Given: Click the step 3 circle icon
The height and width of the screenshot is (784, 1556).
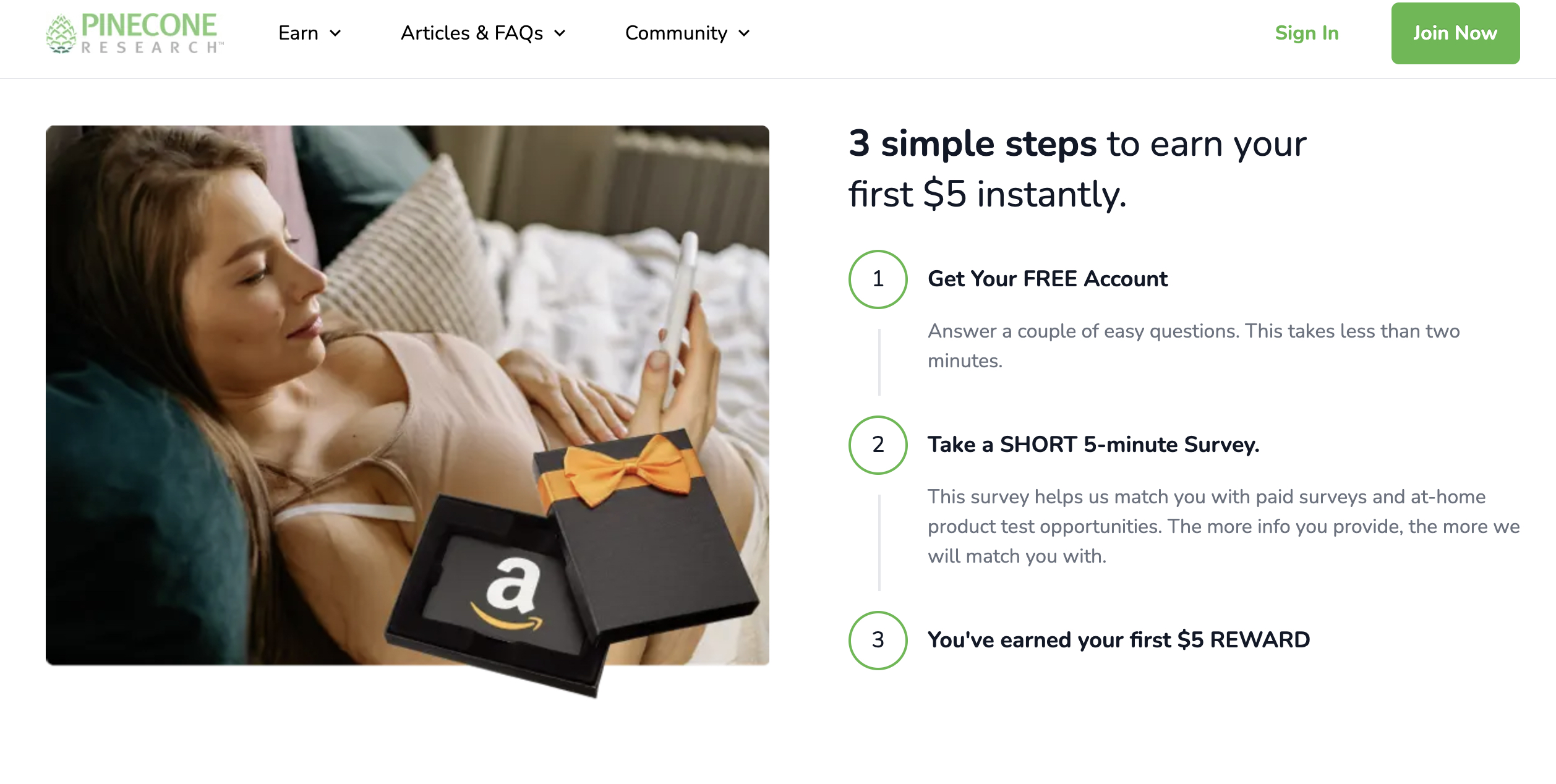Looking at the screenshot, I should [878, 640].
